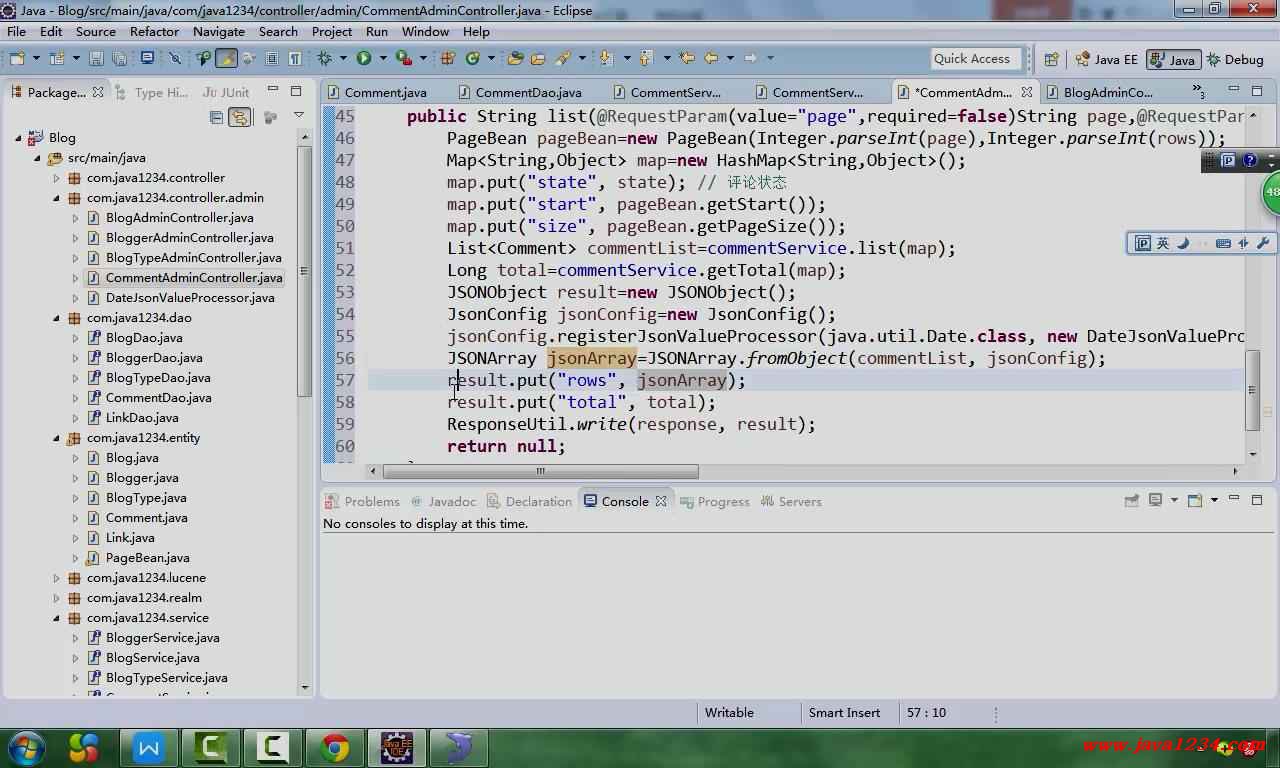The height and width of the screenshot is (768, 1280).
Task: Open Package Explorer view menu triangle
Action: pyautogui.click(x=298, y=116)
